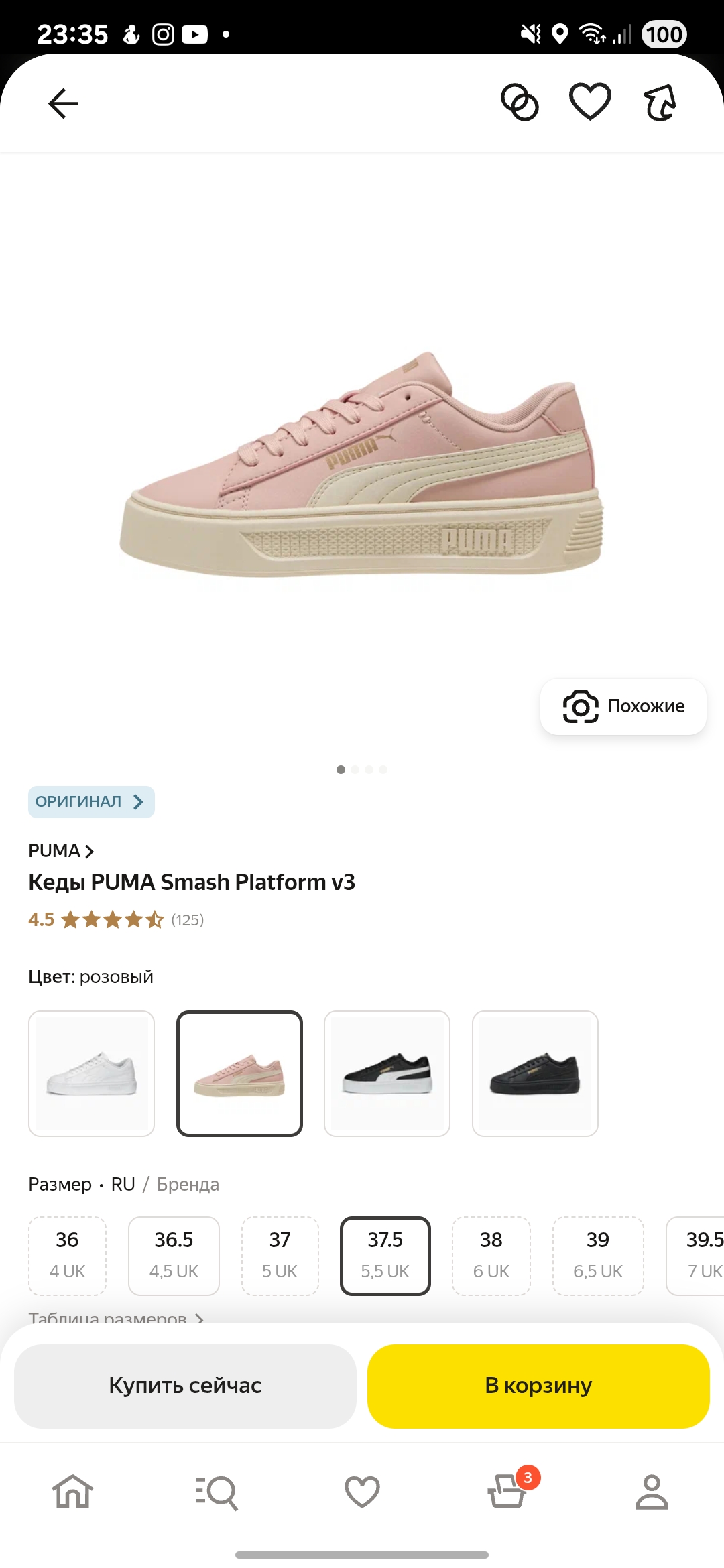The width and height of the screenshot is (724, 1568).
Task: Open favorites heart in bottom navigation
Action: pyautogui.click(x=362, y=1492)
